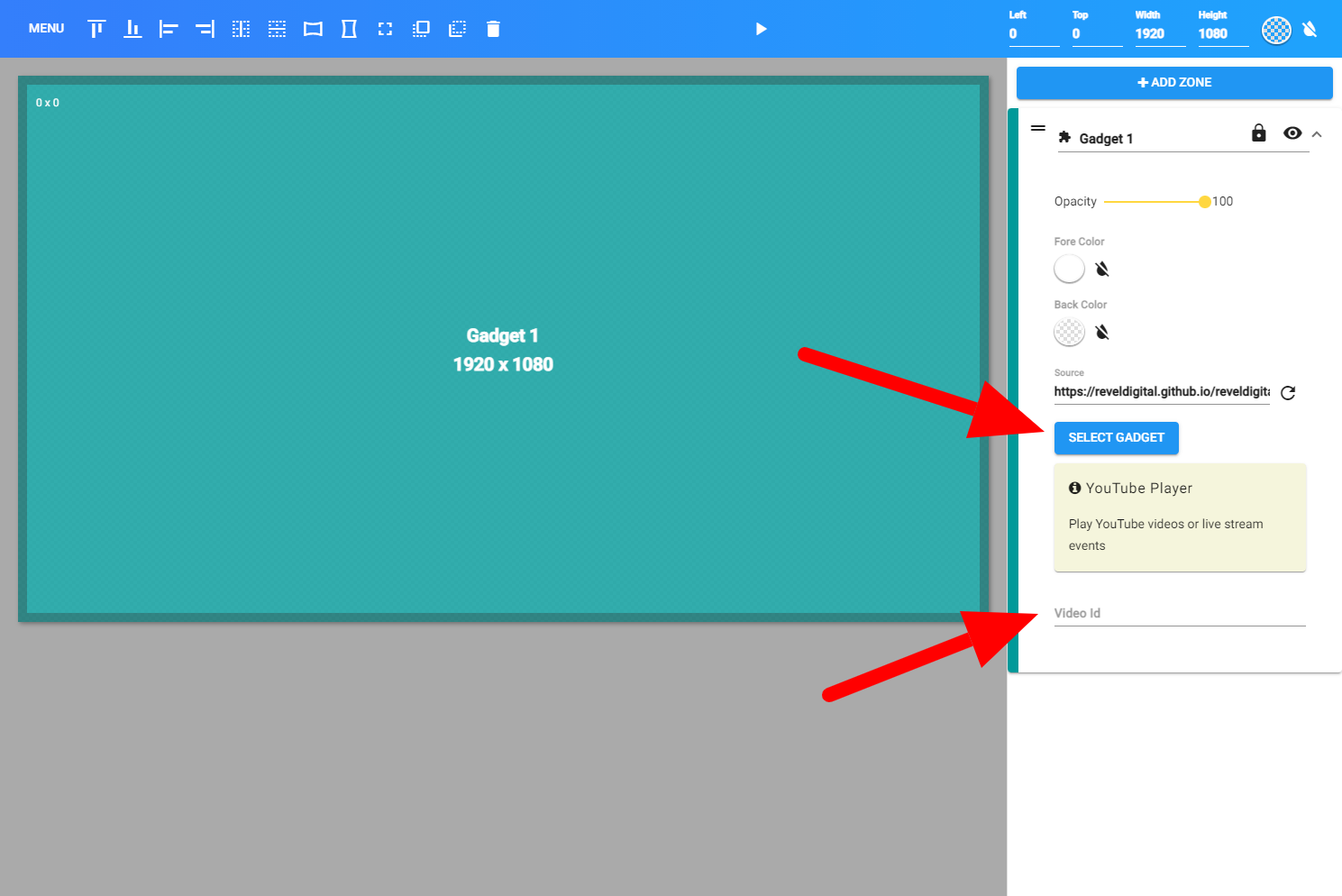Align zone to left edge
This screenshot has width=1342, height=896.
(169, 29)
